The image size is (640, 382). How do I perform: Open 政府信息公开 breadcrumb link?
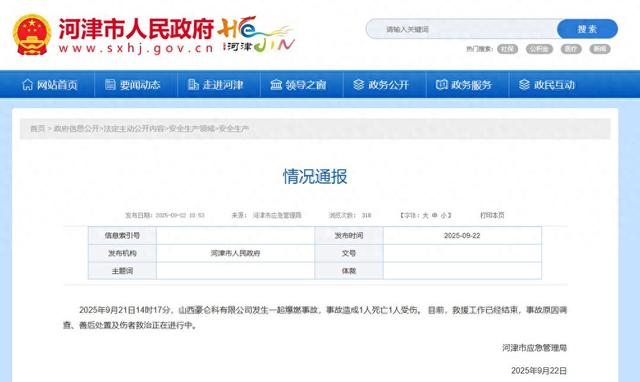pos(76,129)
